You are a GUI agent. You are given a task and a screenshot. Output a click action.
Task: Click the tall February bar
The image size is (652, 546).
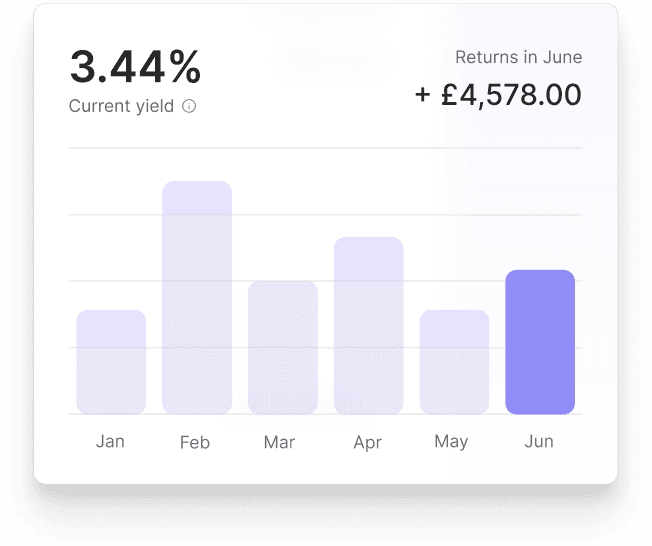(197, 297)
